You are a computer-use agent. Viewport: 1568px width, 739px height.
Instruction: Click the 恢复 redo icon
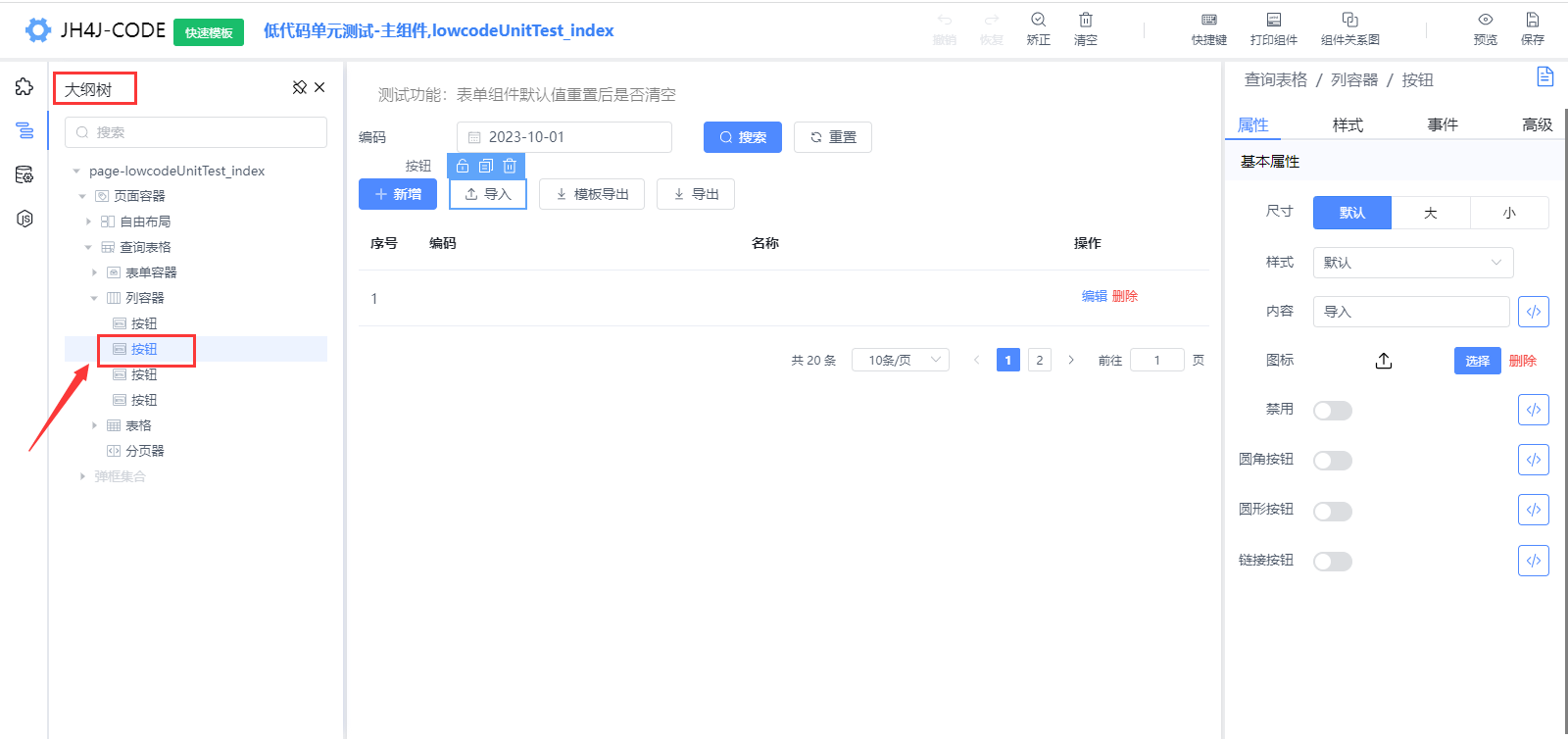click(992, 20)
